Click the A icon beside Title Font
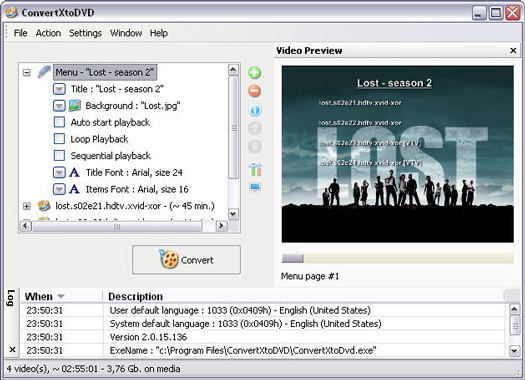The image size is (525, 380). pyautogui.click(x=74, y=172)
